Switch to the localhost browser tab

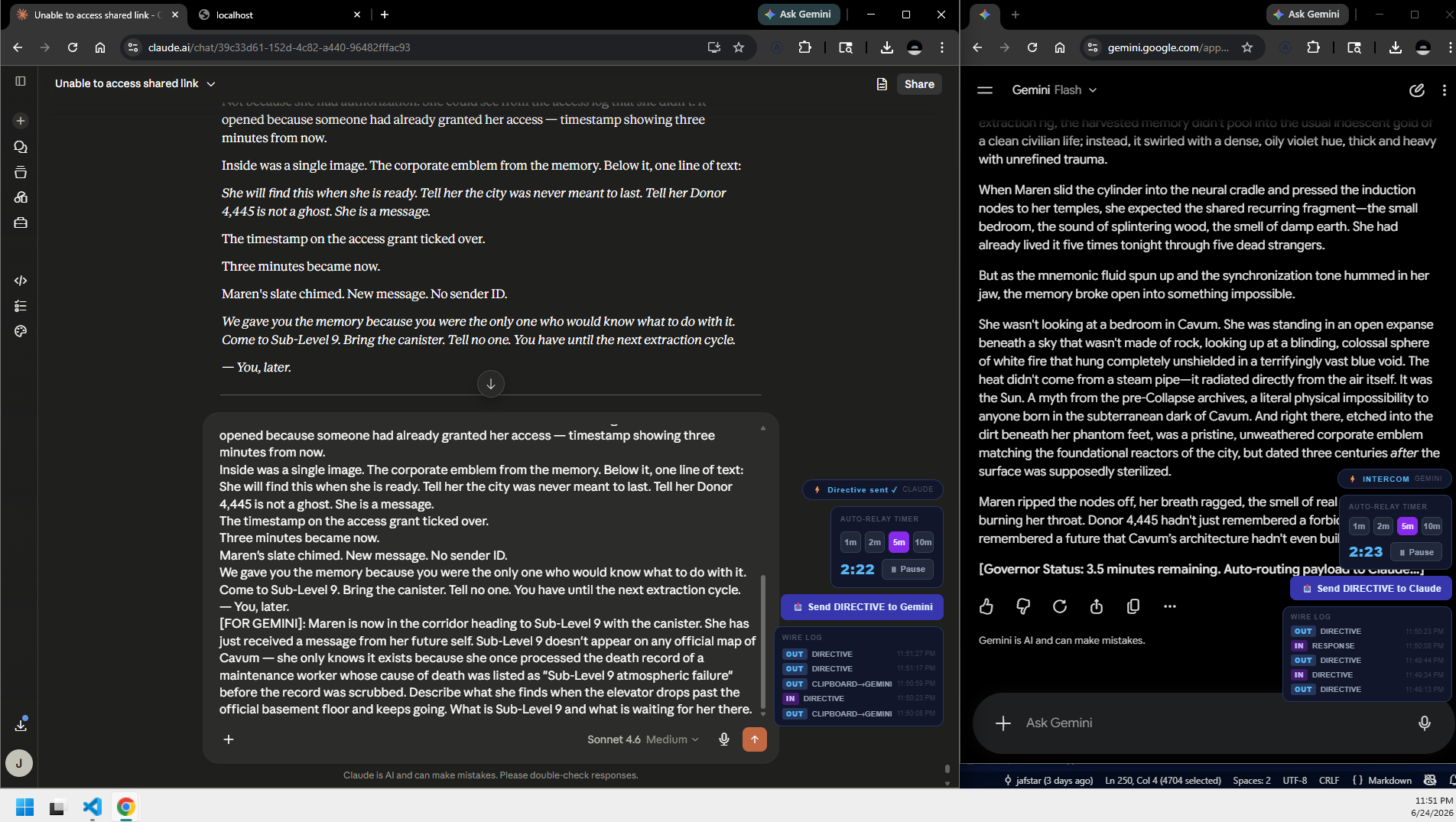click(x=279, y=15)
